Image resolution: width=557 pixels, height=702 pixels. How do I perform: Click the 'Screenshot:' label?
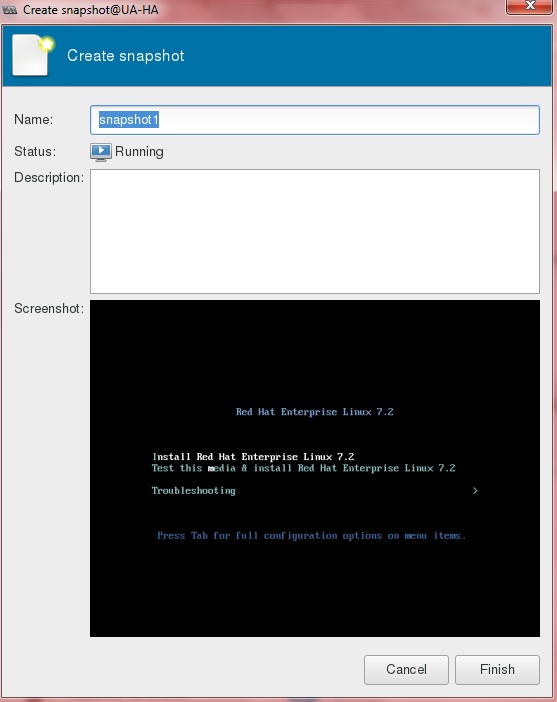[x=49, y=308]
